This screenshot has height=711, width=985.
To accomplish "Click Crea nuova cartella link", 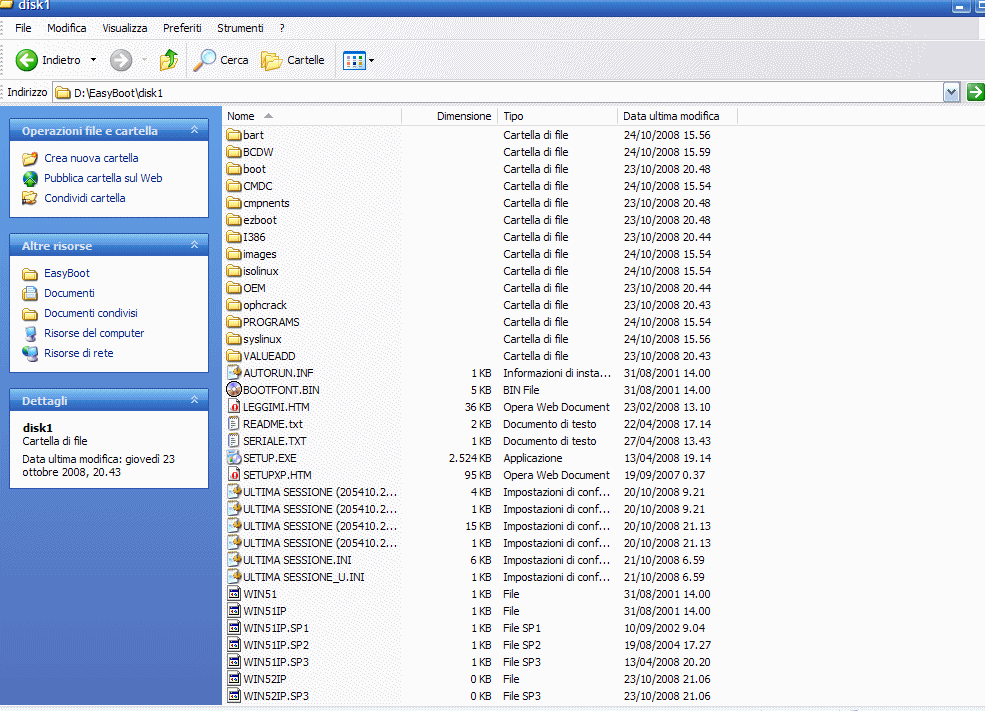I will tap(91, 158).
